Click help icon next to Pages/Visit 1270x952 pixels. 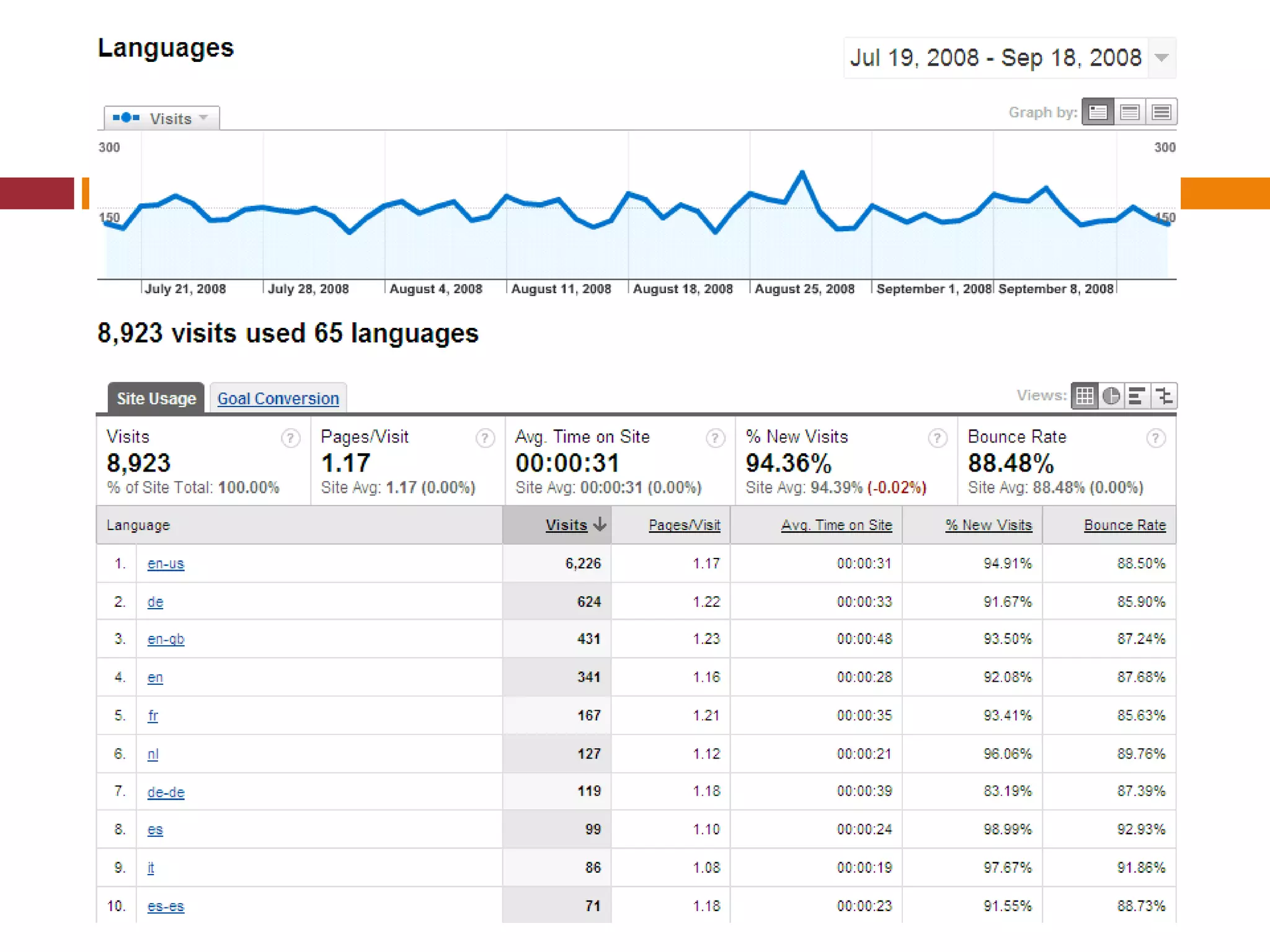(485, 438)
